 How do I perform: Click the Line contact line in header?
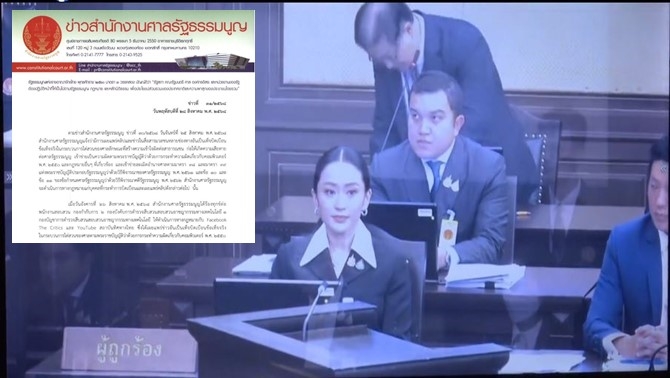[110, 65]
